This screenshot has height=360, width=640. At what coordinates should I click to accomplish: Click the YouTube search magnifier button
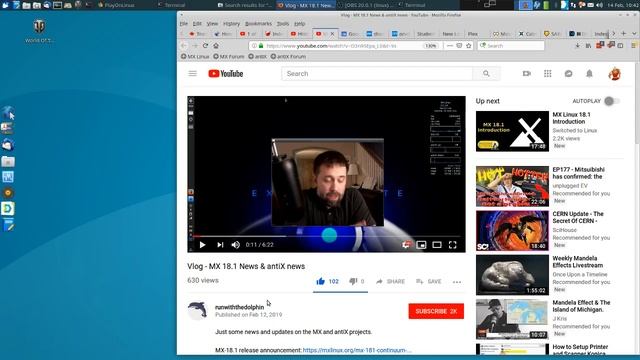pyautogui.click(x=486, y=73)
